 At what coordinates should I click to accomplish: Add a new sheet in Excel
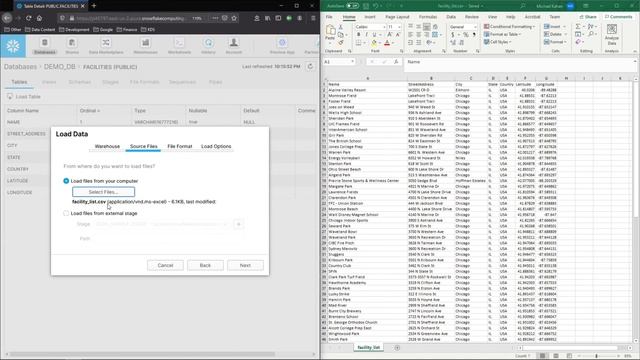click(397, 348)
